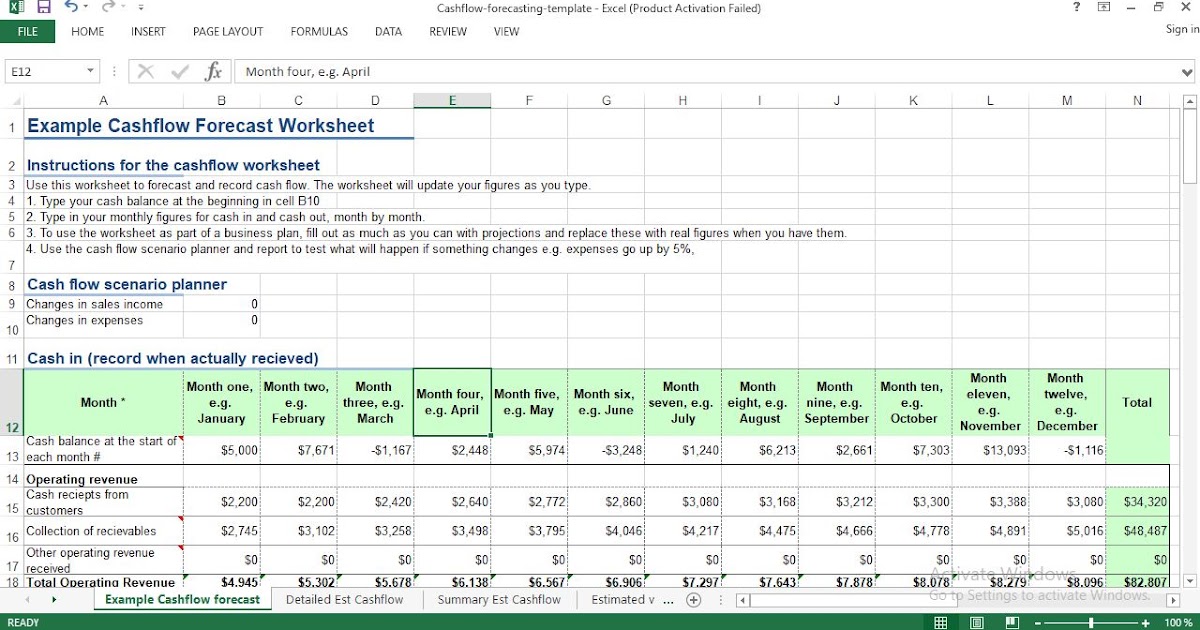Click Changes in sales income value cell
Viewport: 1200px width, 630px height.
click(x=222, y=304)
